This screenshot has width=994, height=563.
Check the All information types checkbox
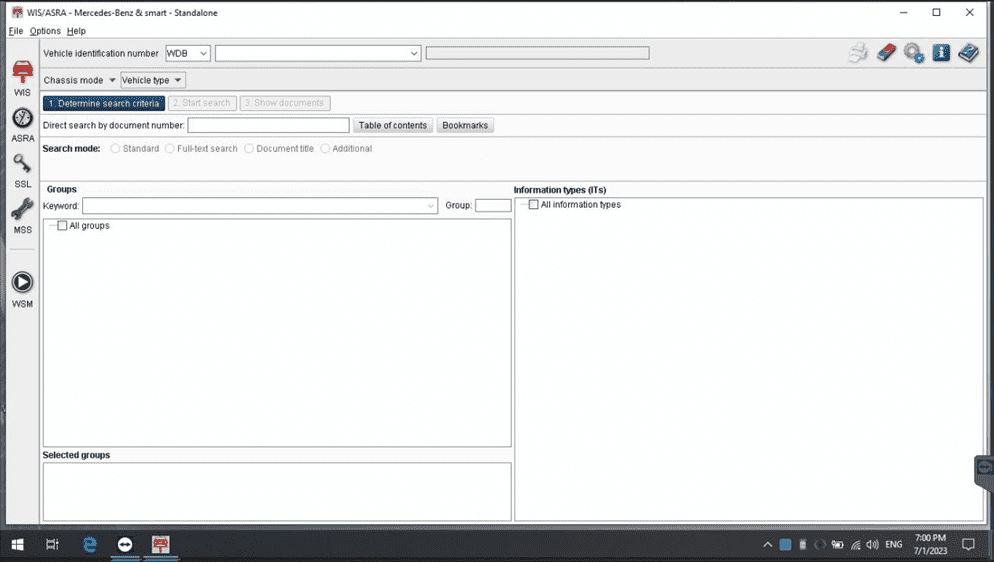point(534,205)
